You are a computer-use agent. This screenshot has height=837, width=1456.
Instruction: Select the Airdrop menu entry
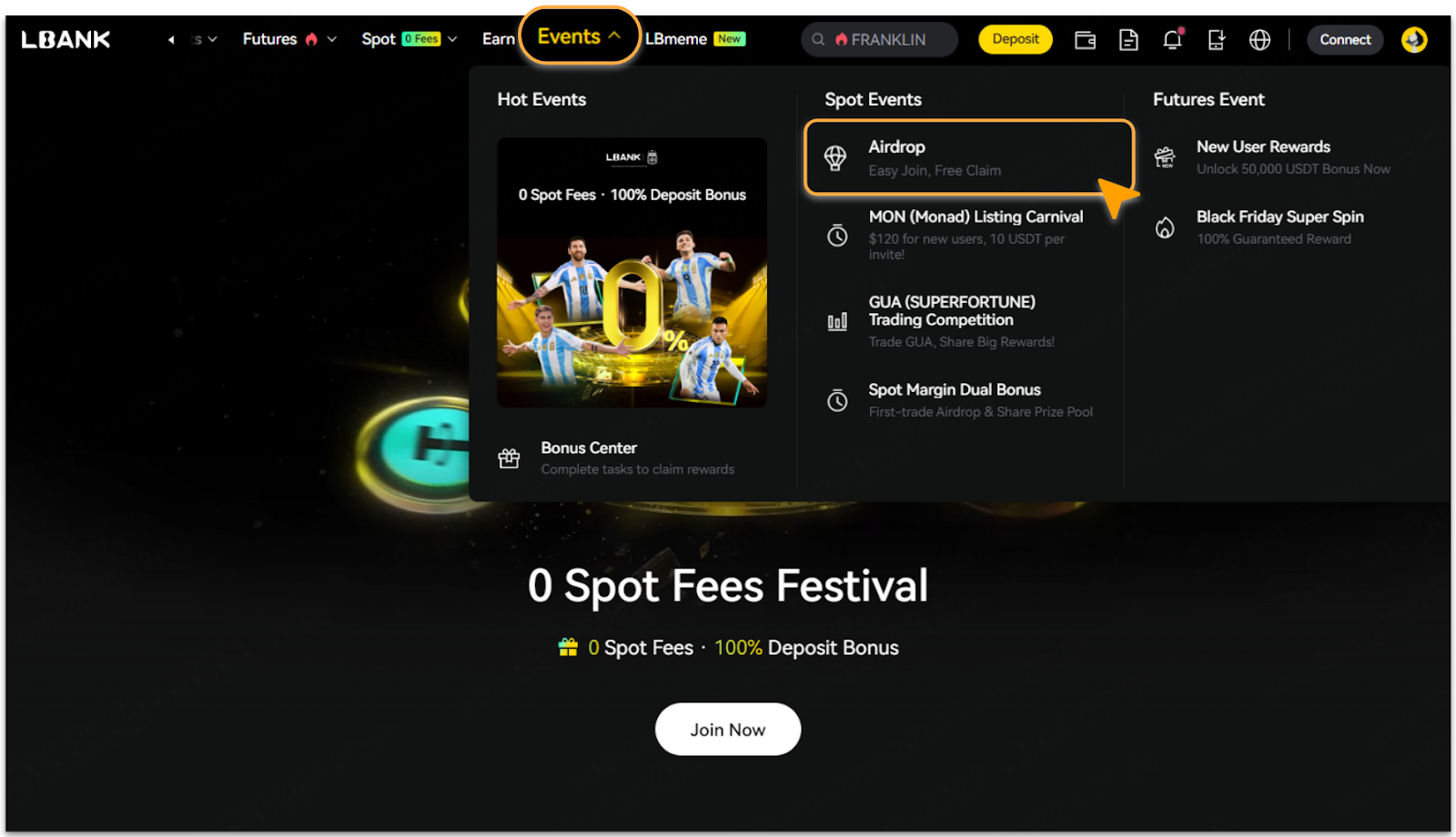(x=969, y=157)
